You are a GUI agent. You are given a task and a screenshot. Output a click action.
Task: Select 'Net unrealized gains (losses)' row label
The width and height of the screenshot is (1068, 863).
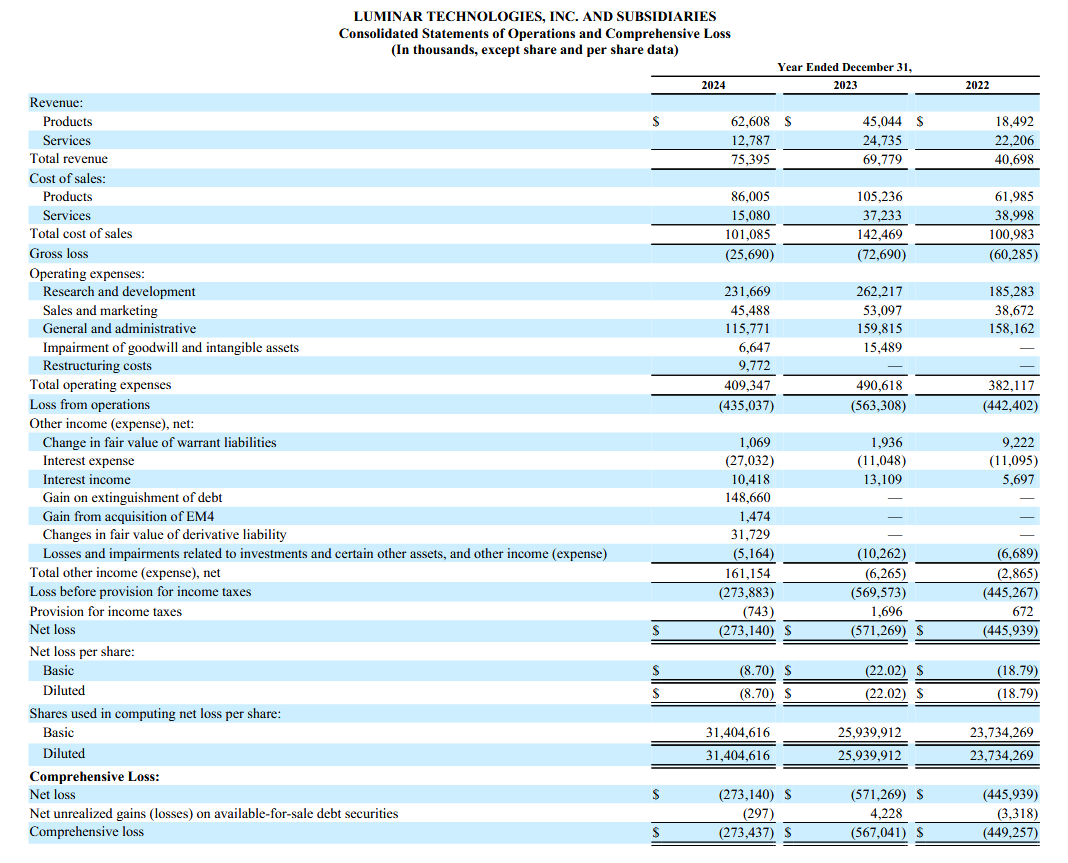point(214,813)
